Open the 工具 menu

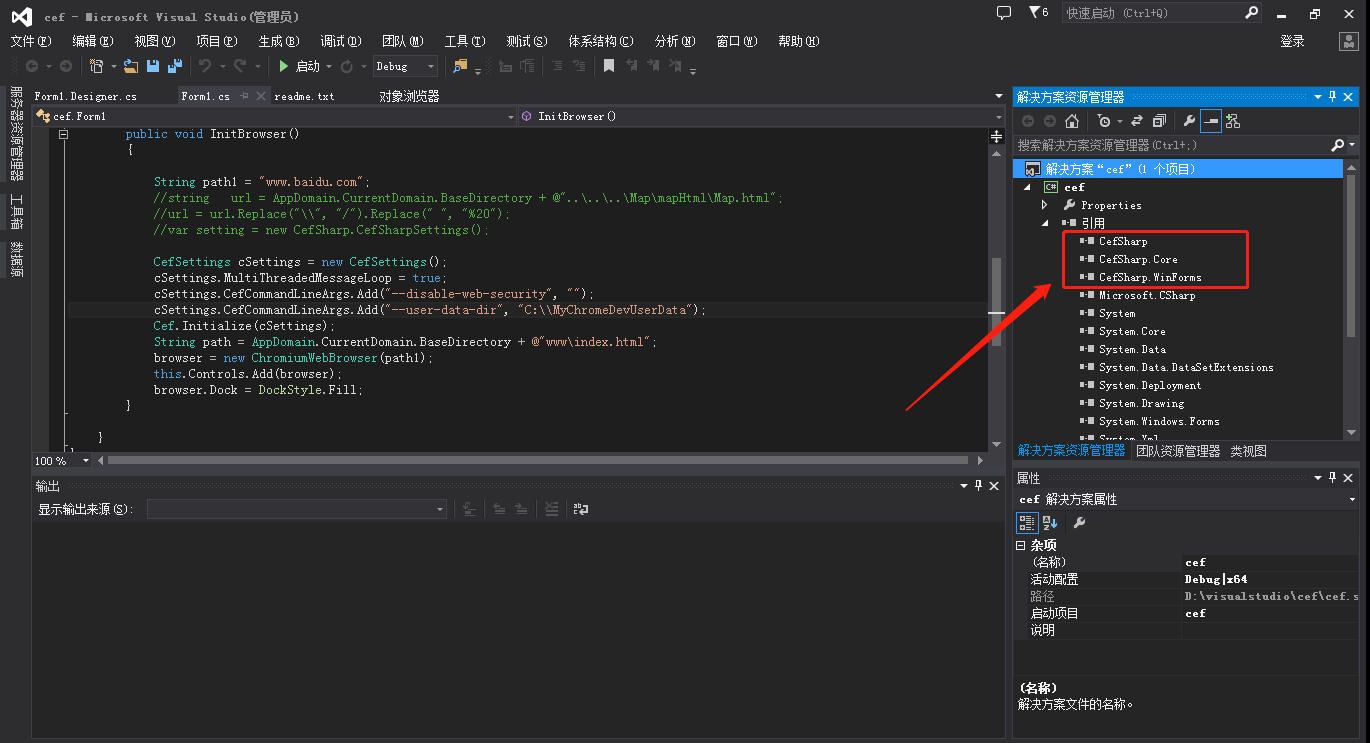tap(464, 41)
